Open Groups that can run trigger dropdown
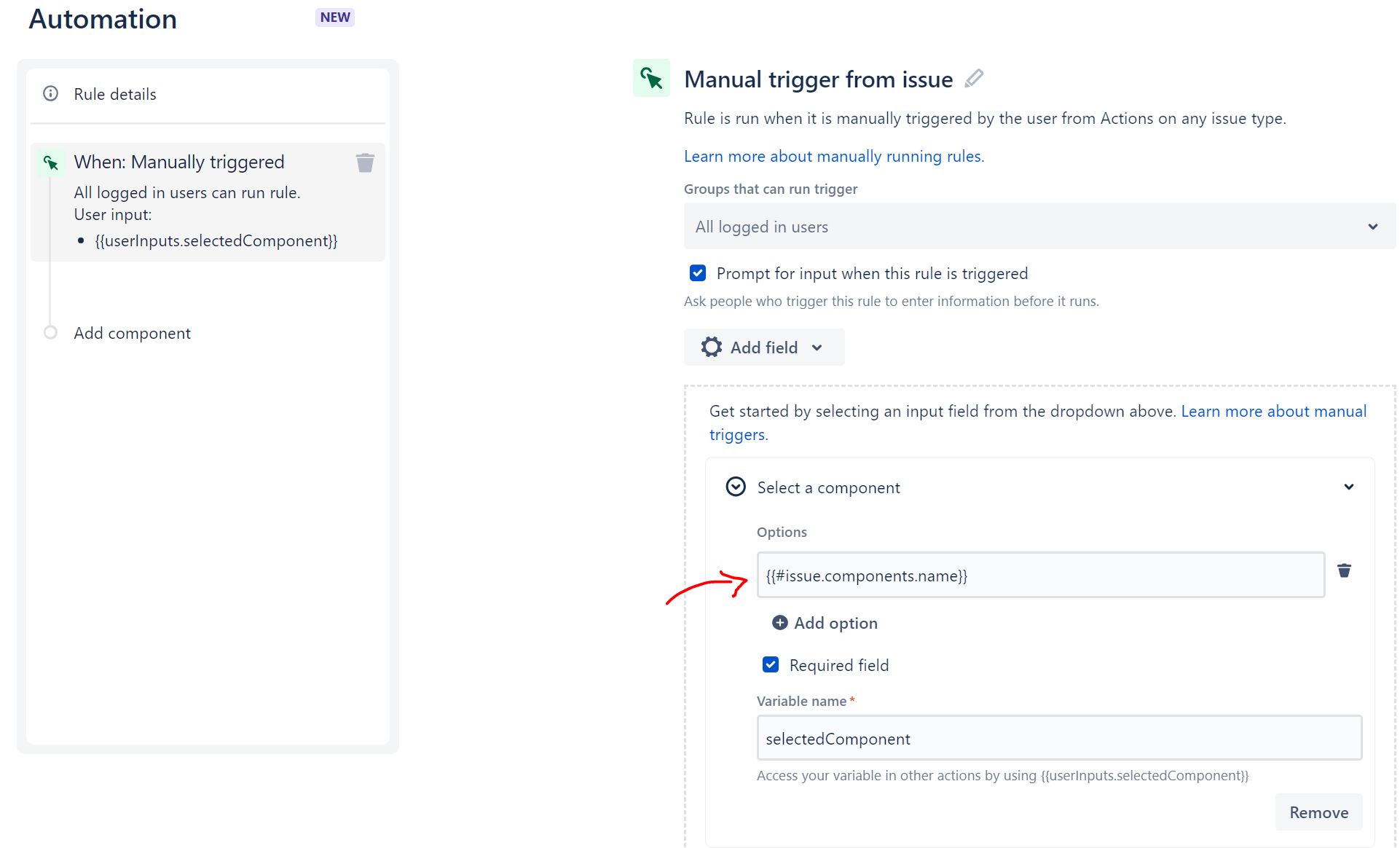 coord(1039,227)
